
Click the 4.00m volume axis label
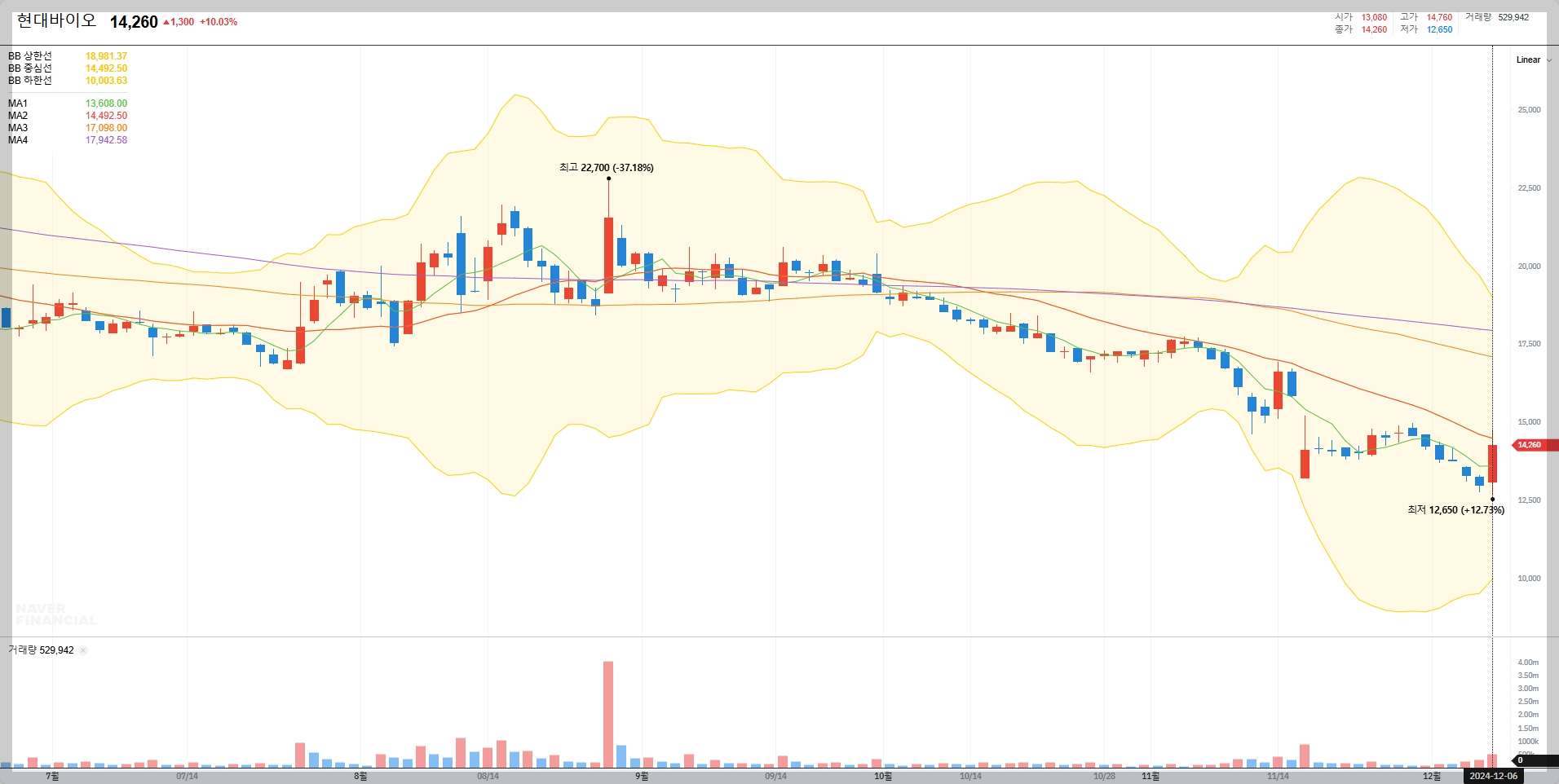(1528, 663)
